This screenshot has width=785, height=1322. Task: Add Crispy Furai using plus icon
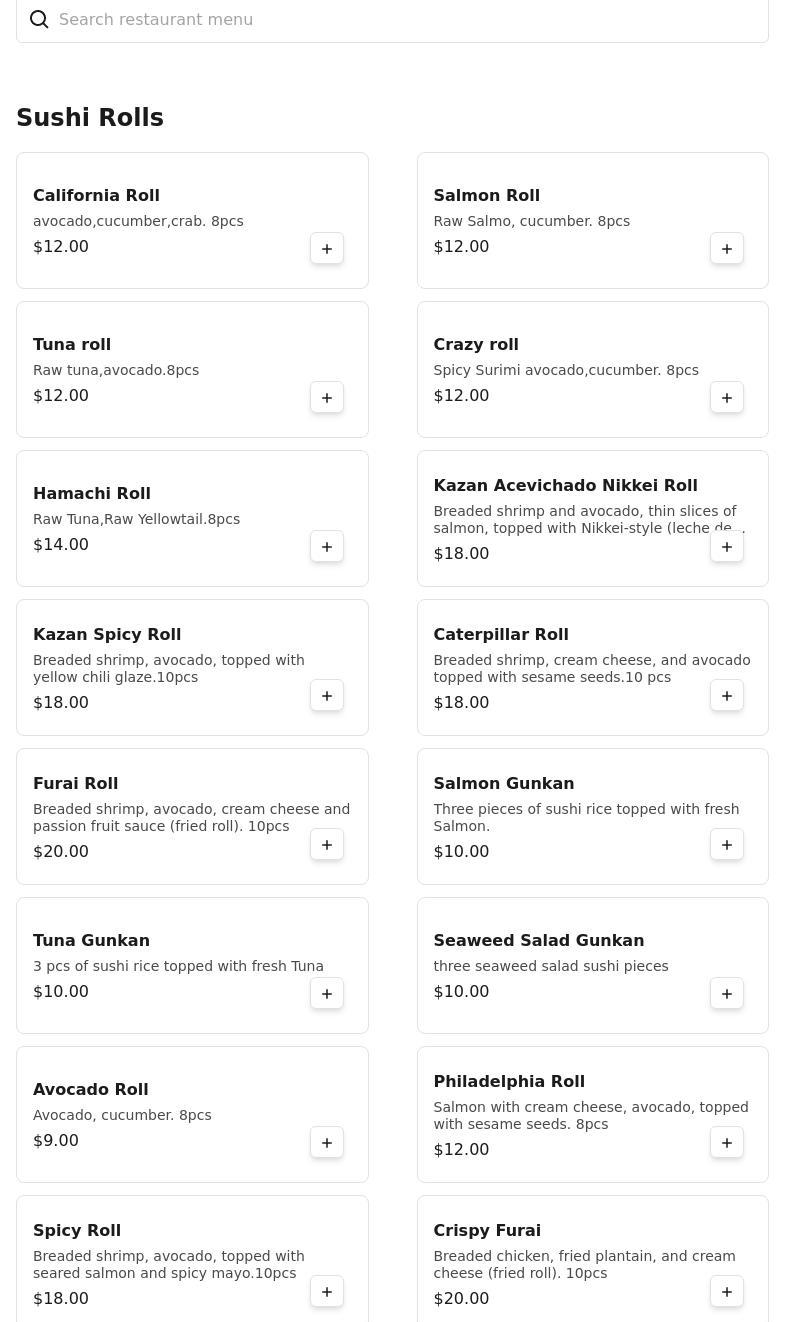[727, 1292]
